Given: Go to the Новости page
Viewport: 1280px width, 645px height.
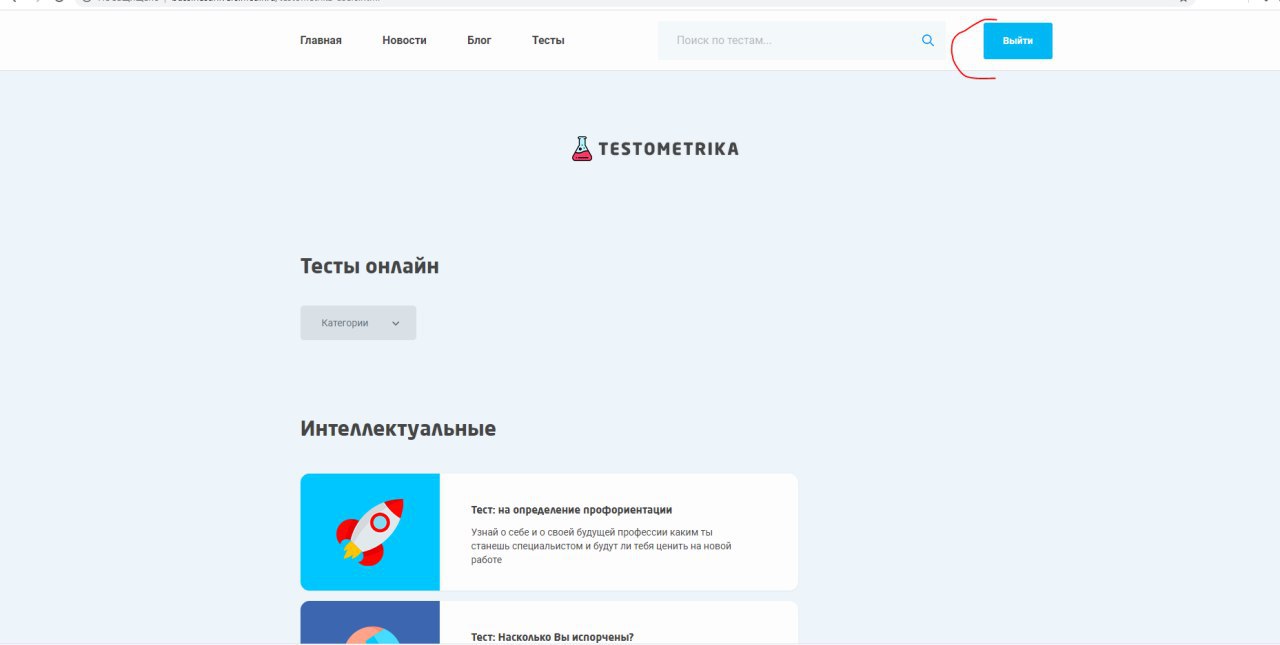Looking at the screenshot, I should [x=404, y=41].
